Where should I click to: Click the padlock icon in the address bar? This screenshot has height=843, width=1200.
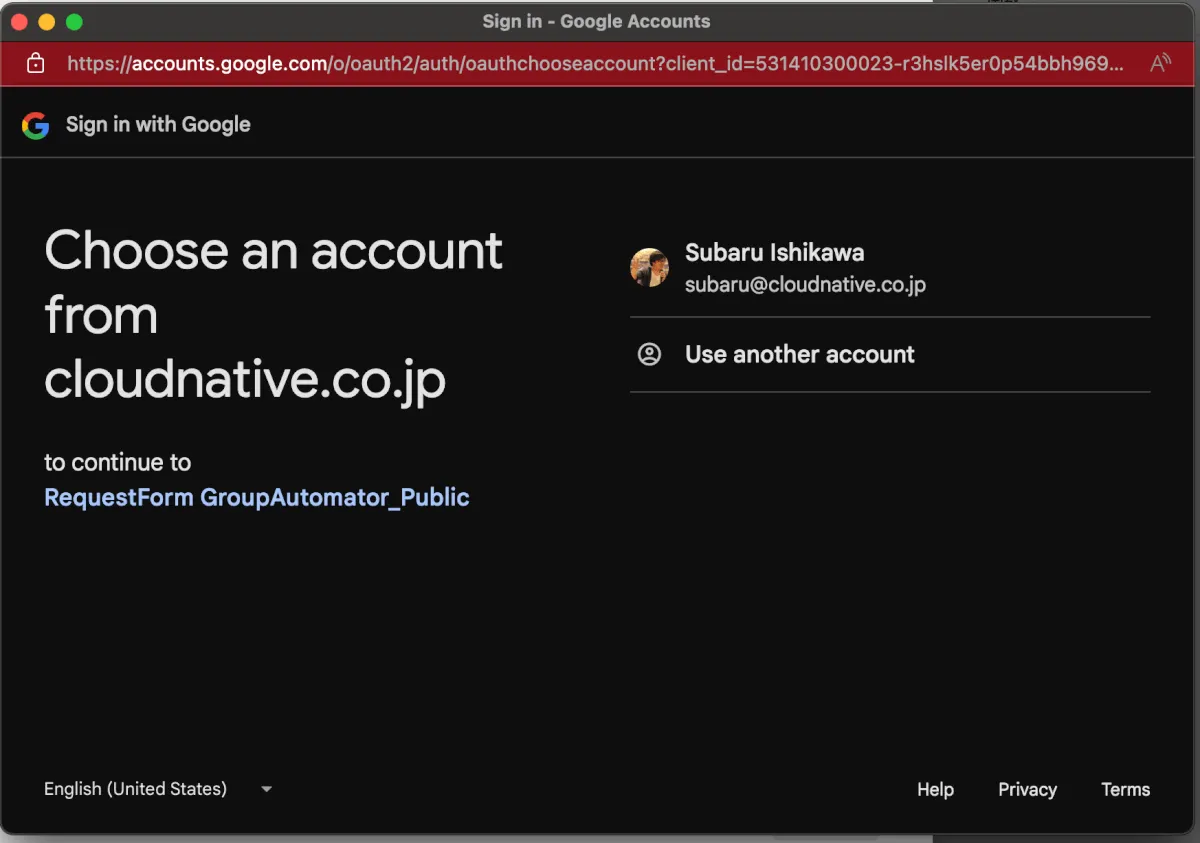36,64
